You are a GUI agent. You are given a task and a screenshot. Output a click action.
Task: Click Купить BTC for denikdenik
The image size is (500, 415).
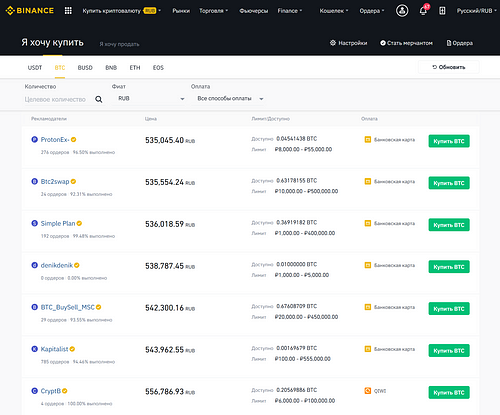click(449, 267)
